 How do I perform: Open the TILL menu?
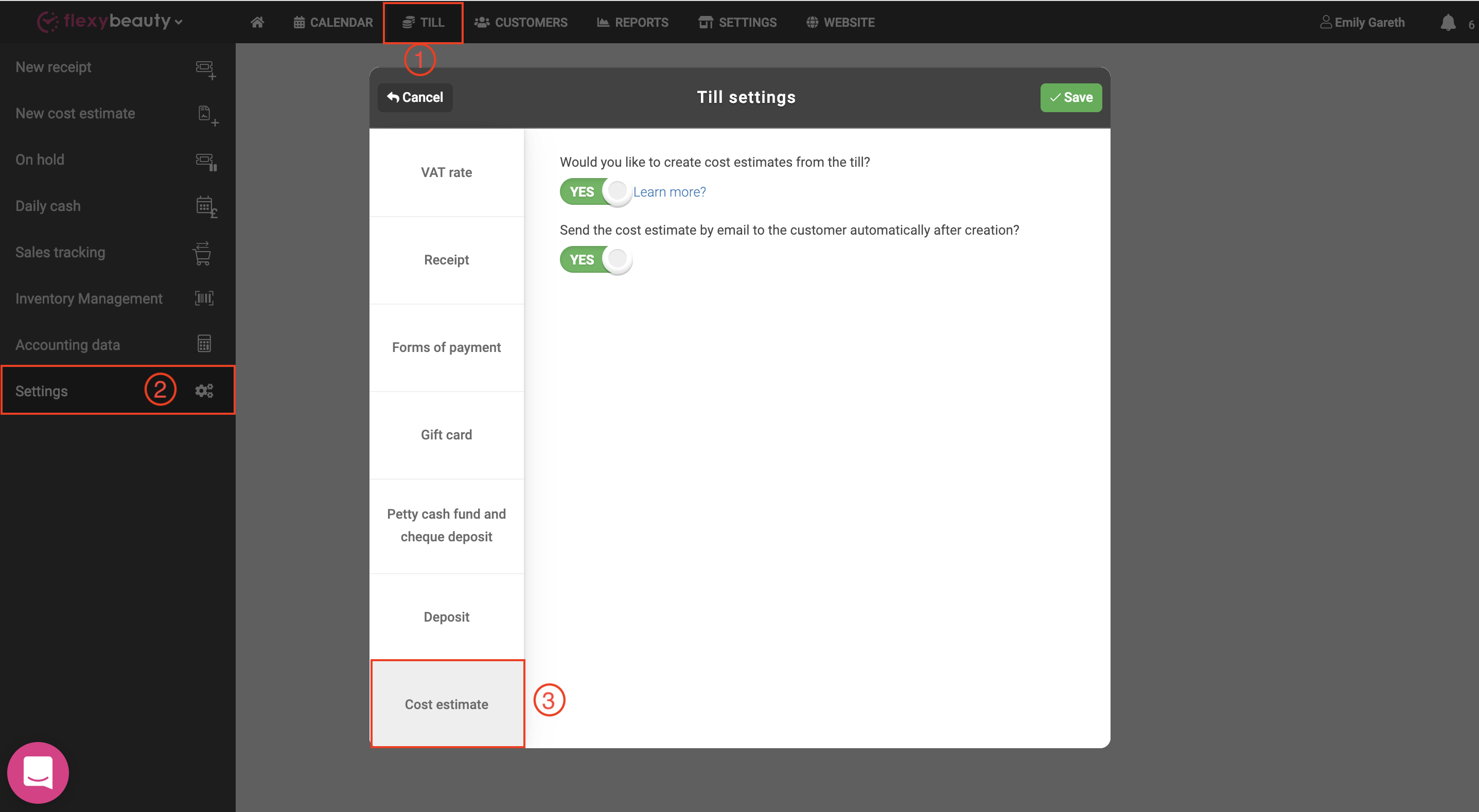(423, 23)
